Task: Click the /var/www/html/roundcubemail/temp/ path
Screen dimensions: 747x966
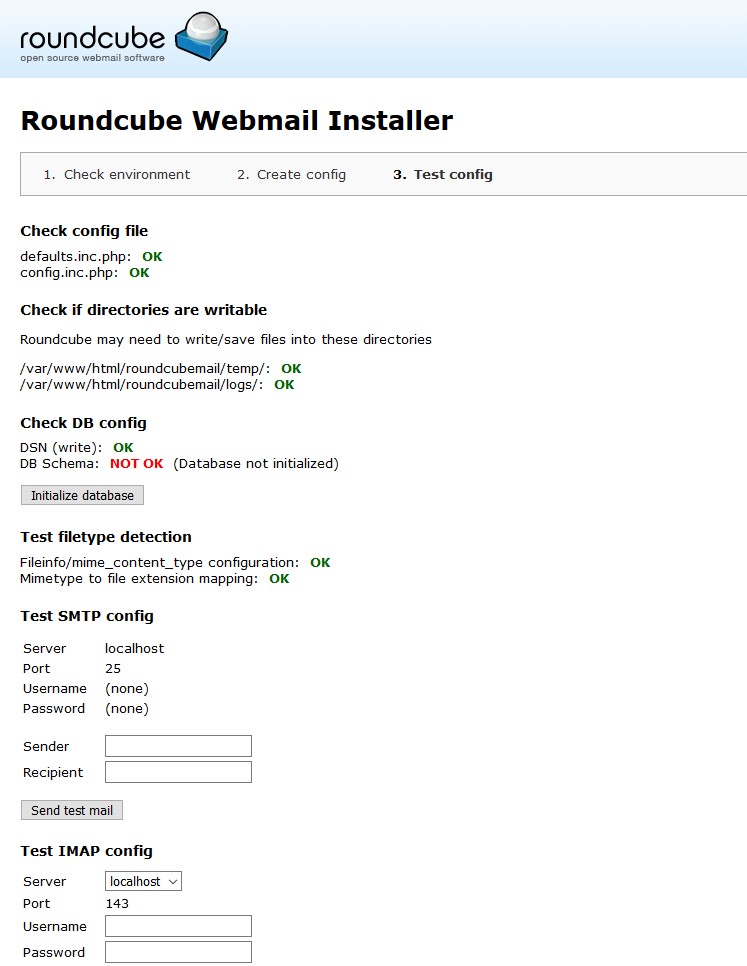Action: coord(145,368)
